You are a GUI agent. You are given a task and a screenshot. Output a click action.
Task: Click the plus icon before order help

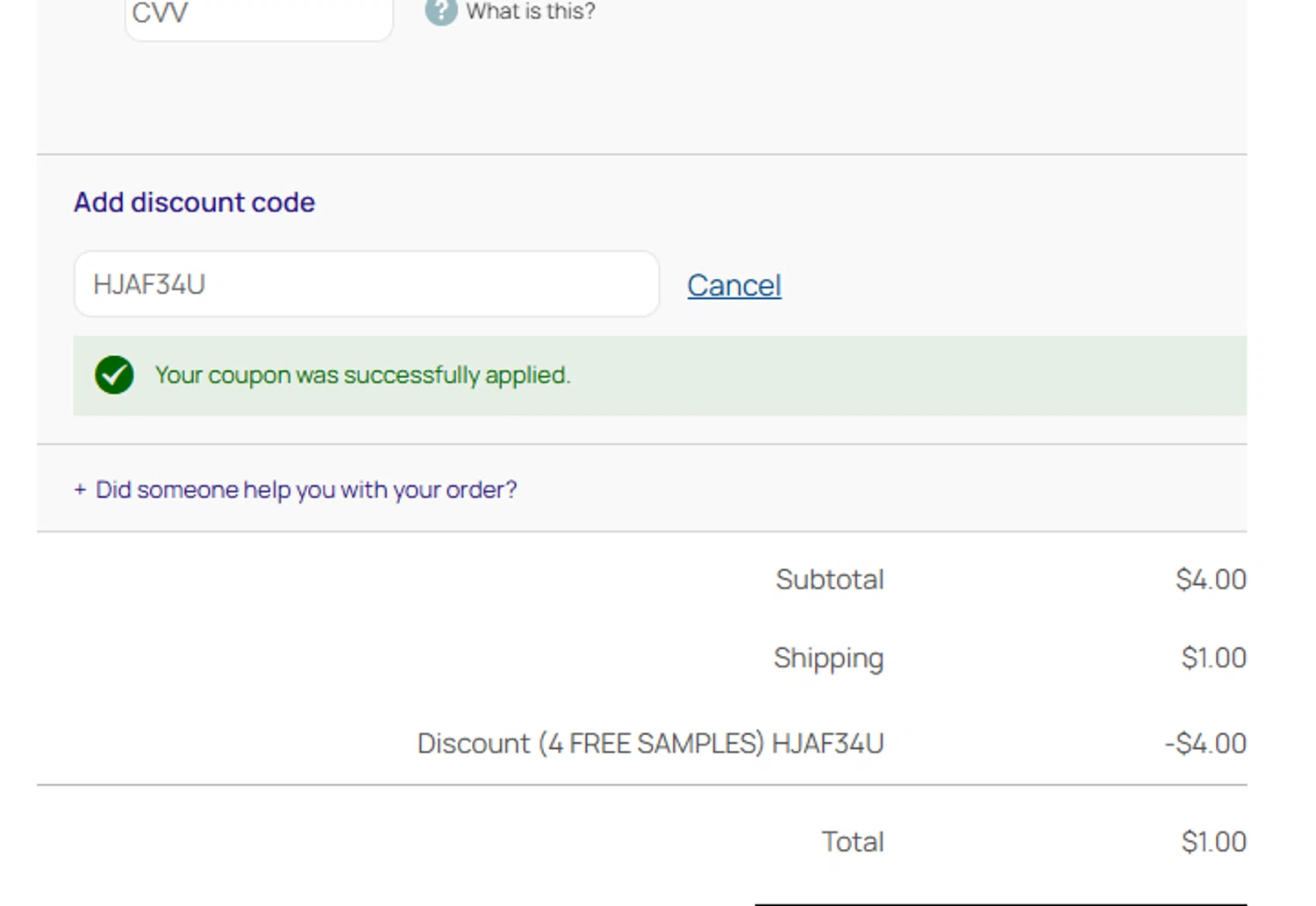80,489
